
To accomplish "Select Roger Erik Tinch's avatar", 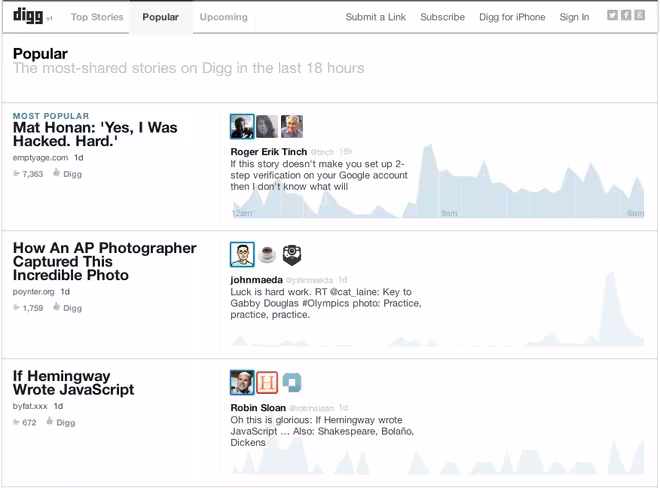I will pyautogui.click(x=242, y=126).
